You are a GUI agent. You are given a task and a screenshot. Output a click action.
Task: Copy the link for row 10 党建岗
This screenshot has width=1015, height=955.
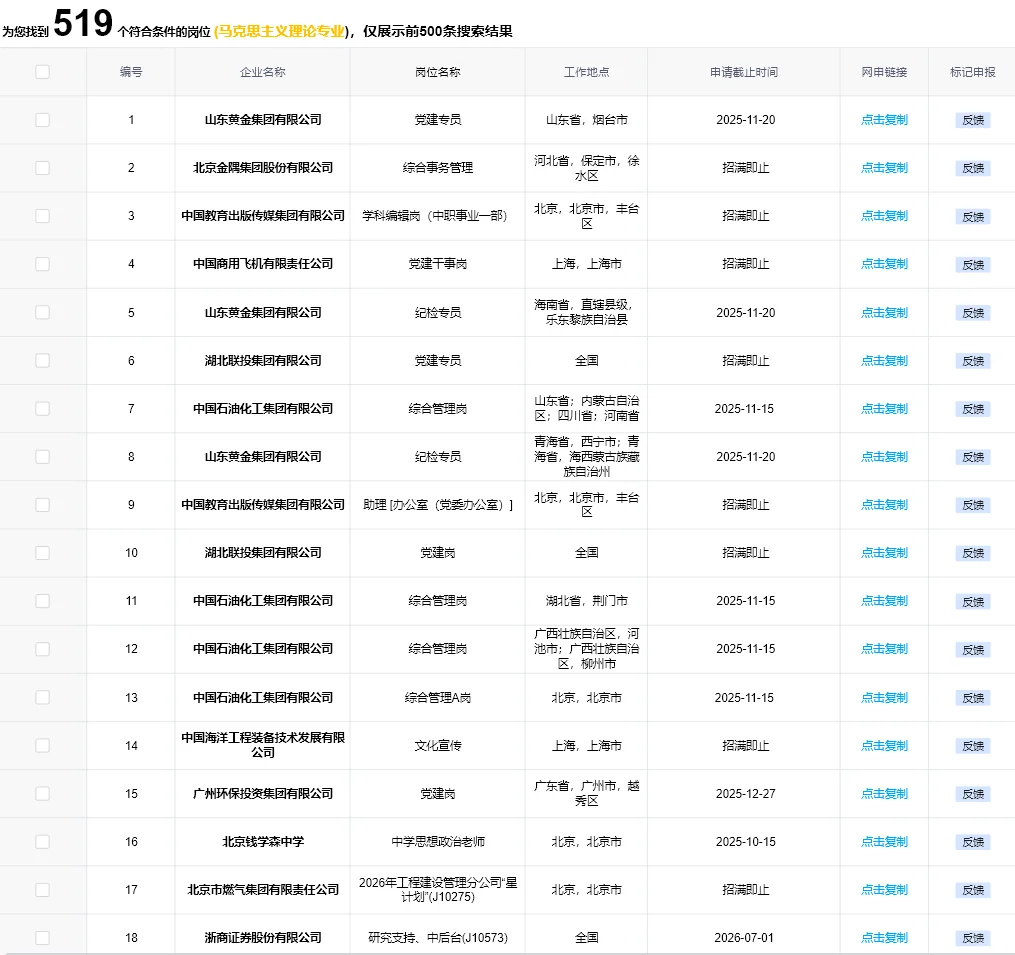coord(884,553)
